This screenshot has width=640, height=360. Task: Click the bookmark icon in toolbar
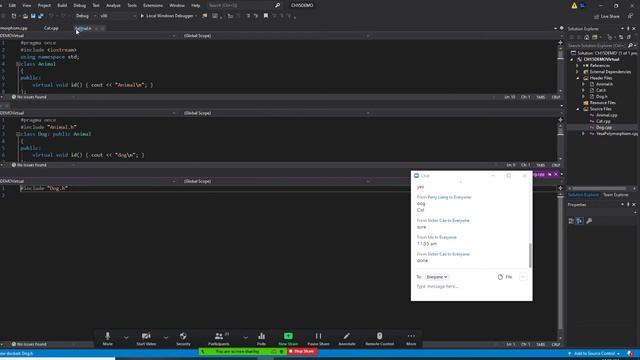click(266, 16)
